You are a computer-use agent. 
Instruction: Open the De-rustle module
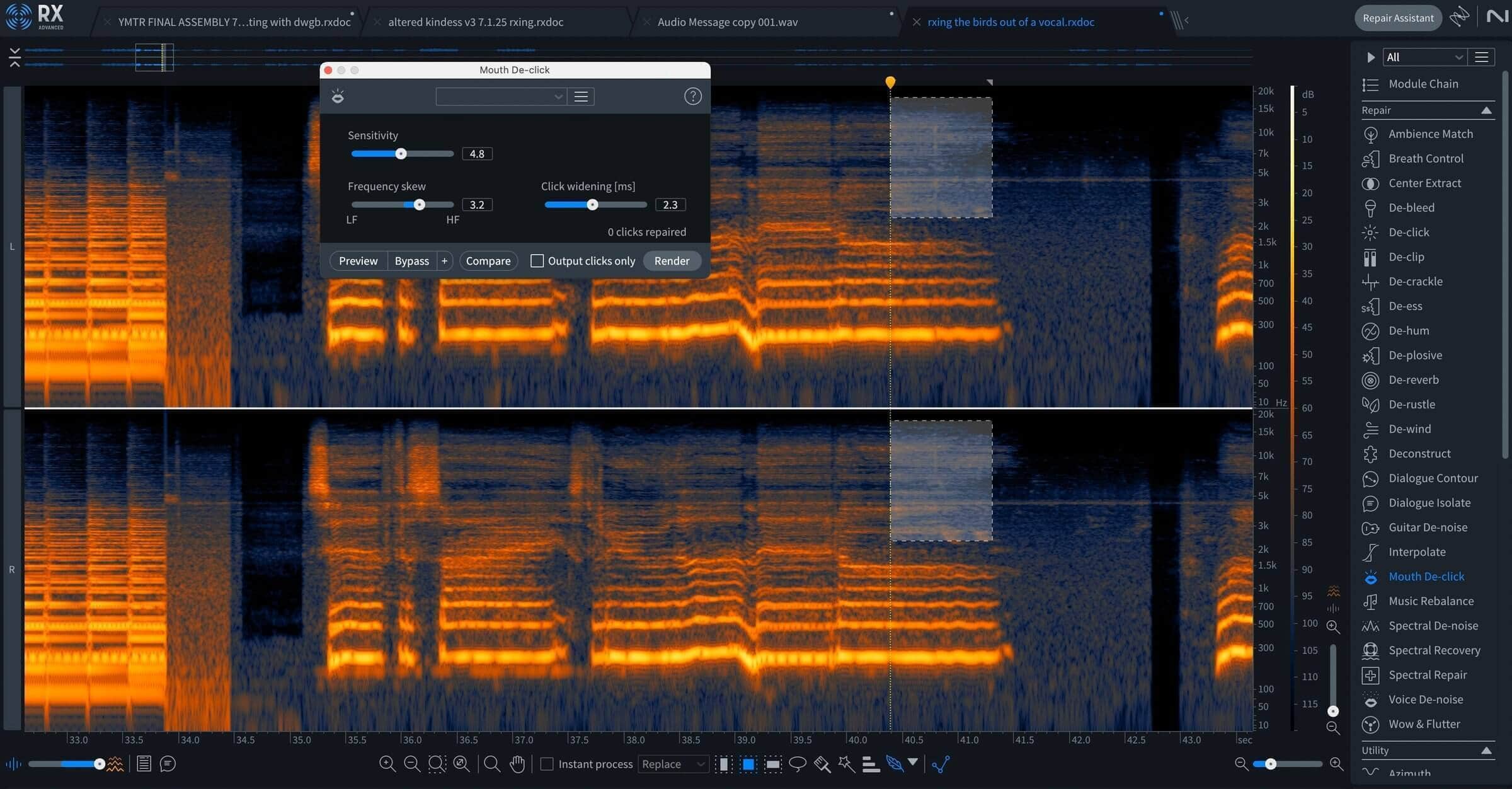click(x=1399, y=404)
